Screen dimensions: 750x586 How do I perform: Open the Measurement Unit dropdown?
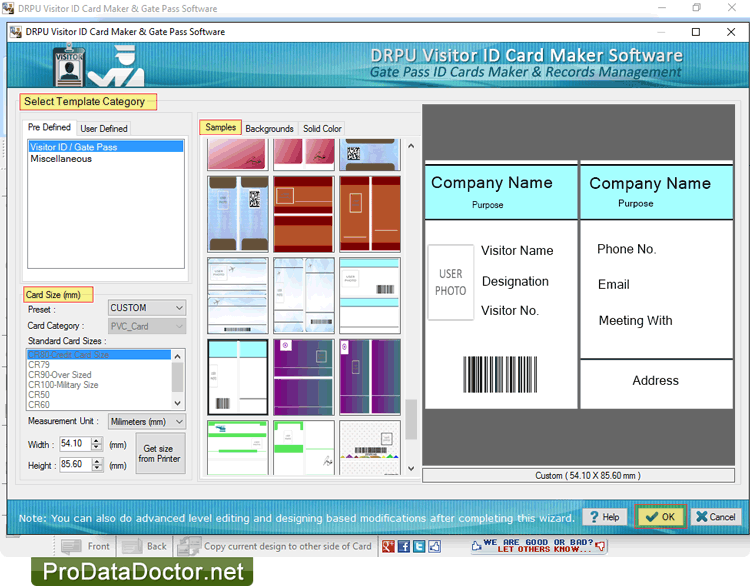click(x=147, y=421)
